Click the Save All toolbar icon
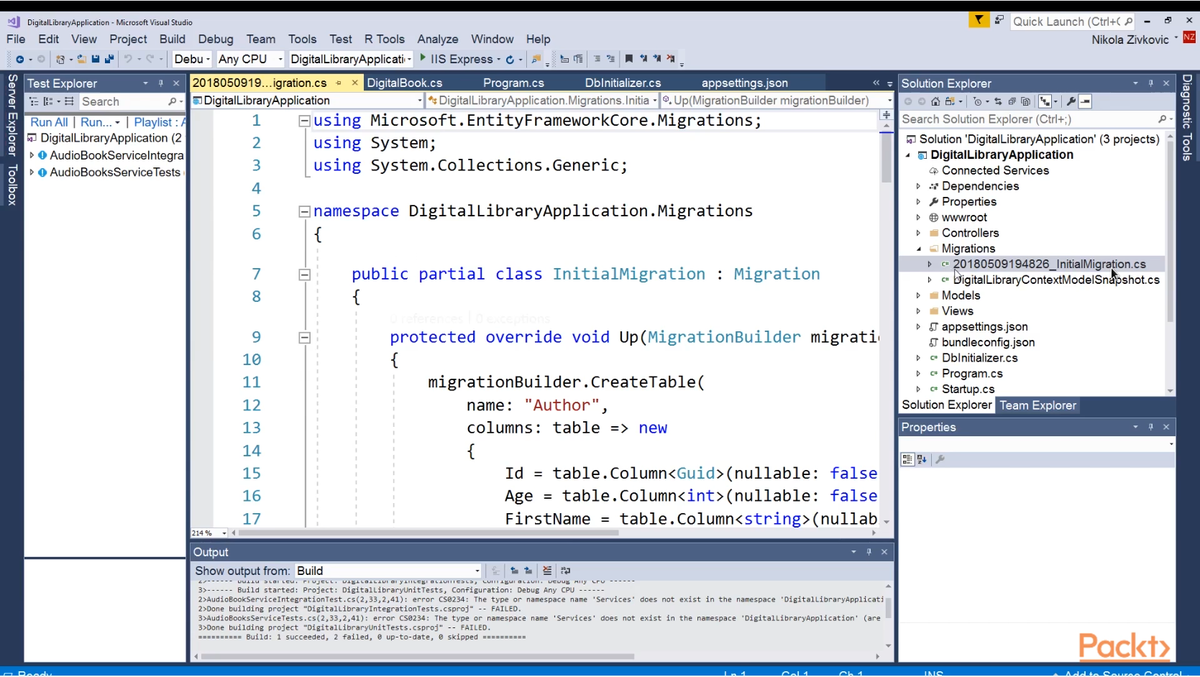Screen dimensions: 1200x677 108,59
